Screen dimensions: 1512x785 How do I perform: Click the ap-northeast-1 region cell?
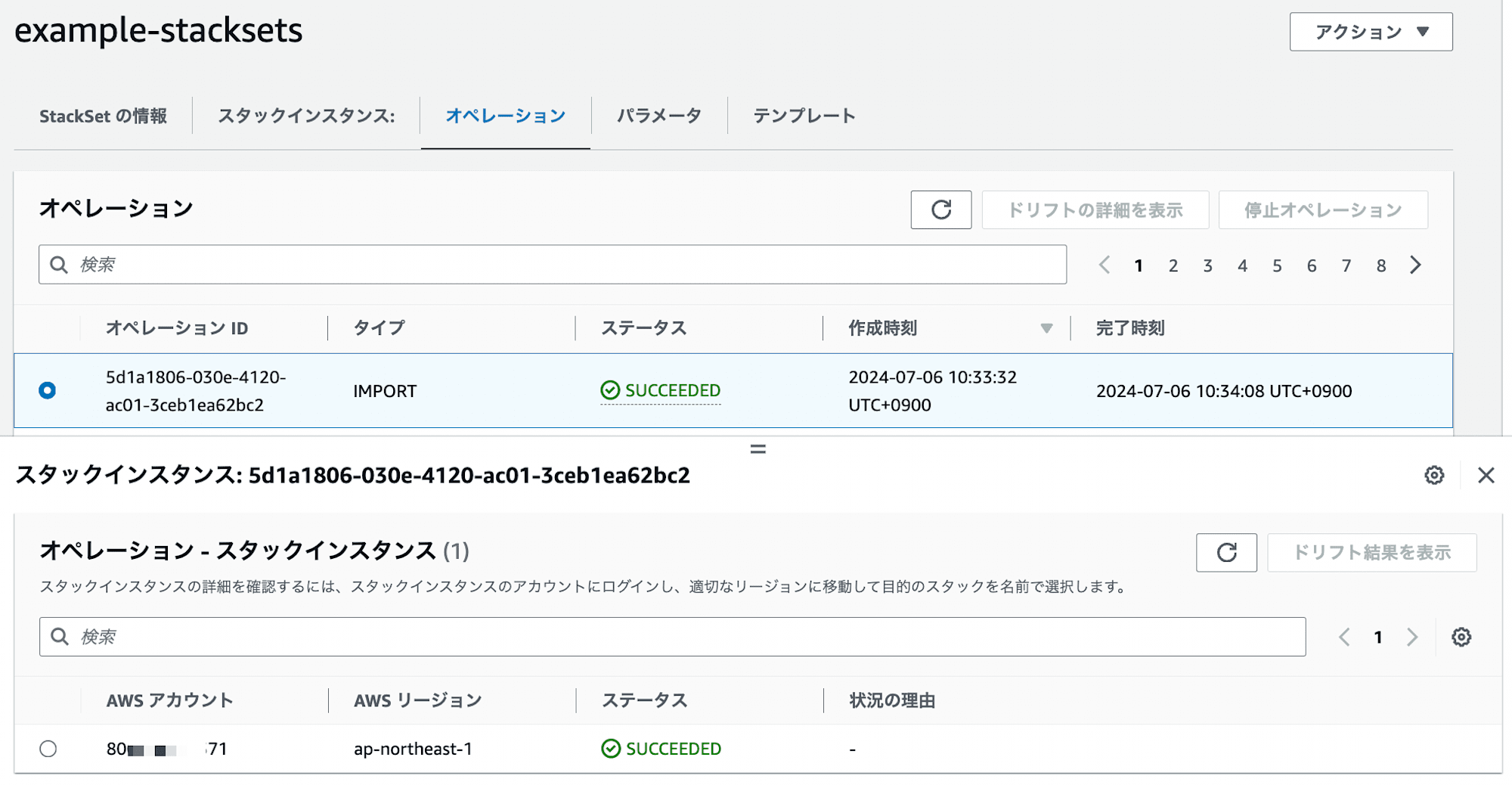413,749
